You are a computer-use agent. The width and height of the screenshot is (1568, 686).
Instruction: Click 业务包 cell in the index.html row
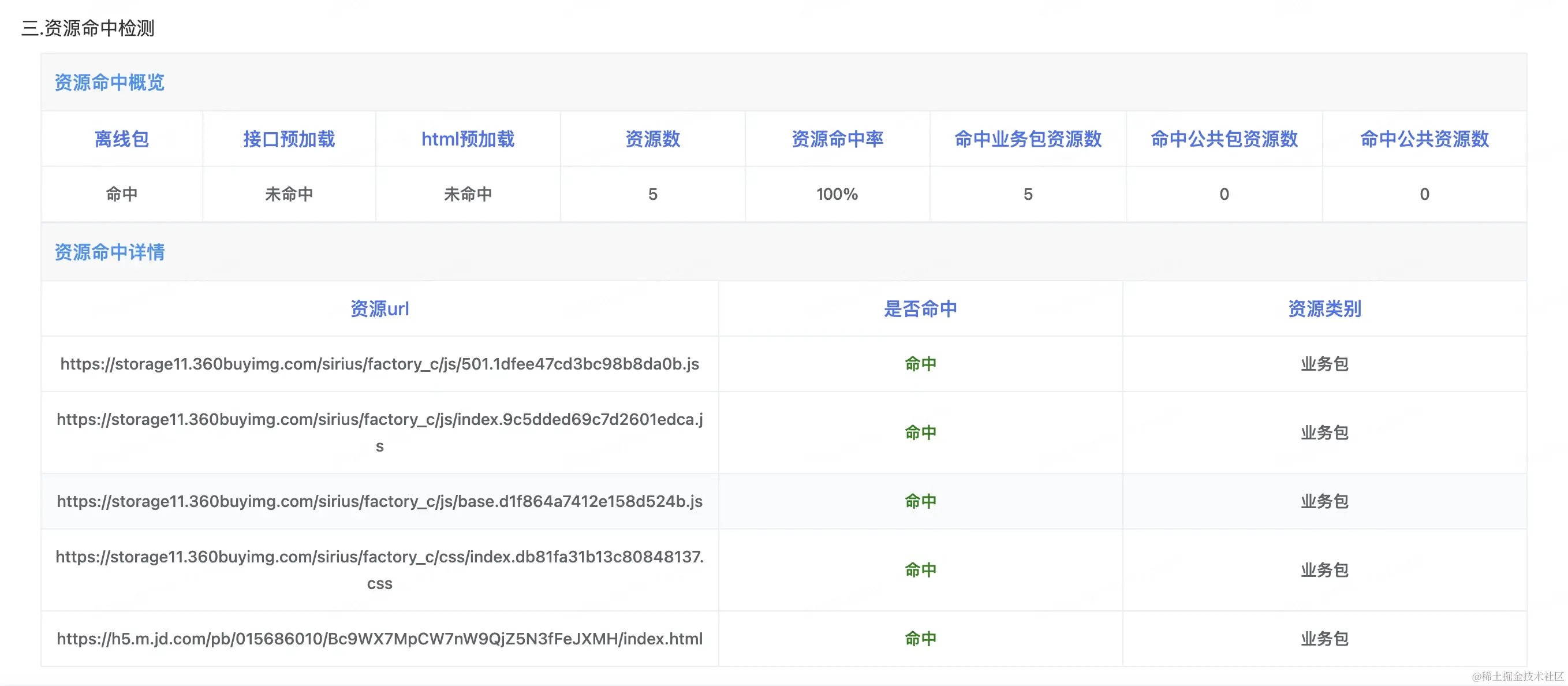coord(1324,639)
